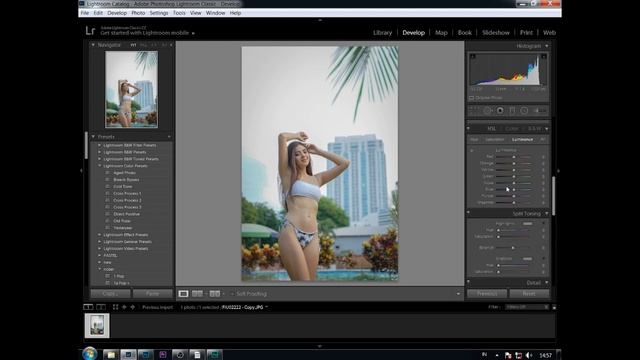Open filmstrip Filters dropdown
Viewport: 640px width, 360px height.
pos(527,307)
